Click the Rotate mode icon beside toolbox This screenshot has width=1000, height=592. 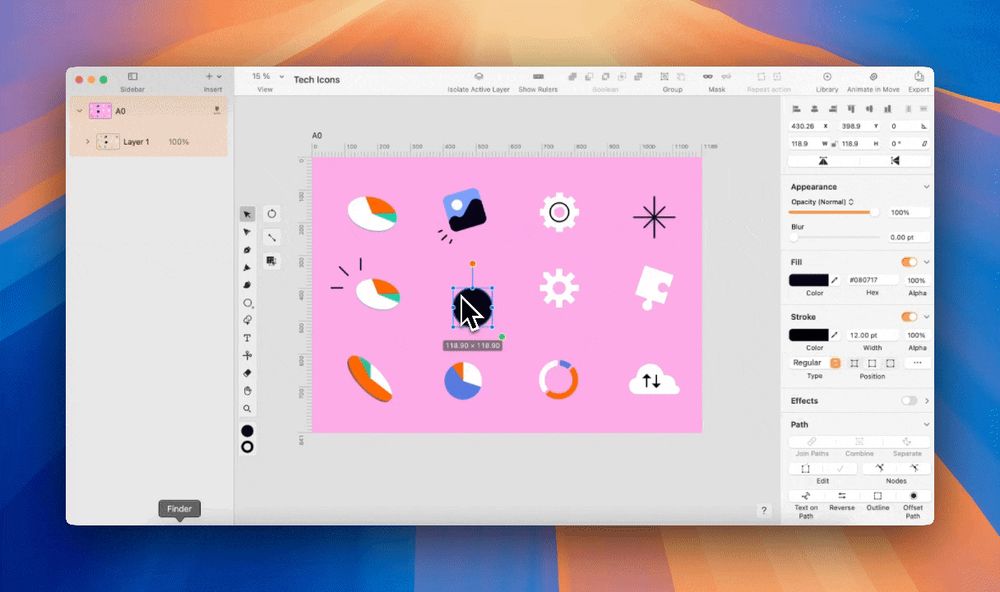coord(272,214)
